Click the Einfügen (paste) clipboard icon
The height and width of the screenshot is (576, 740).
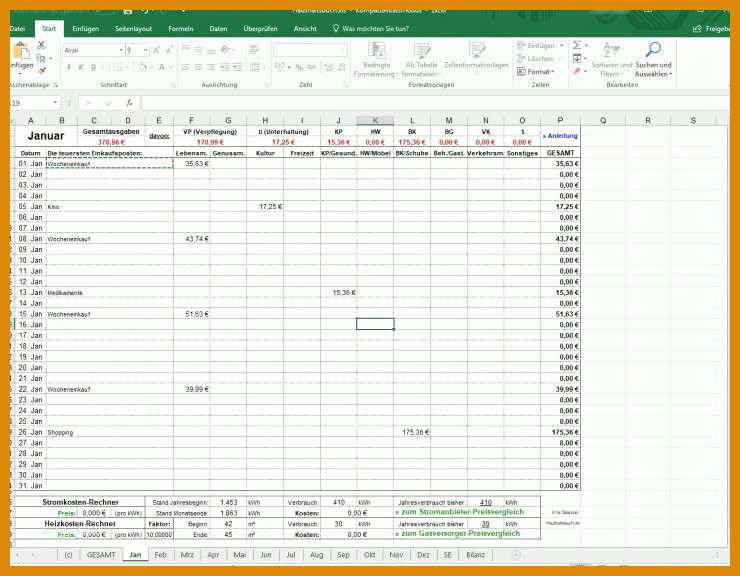(21, 51)
